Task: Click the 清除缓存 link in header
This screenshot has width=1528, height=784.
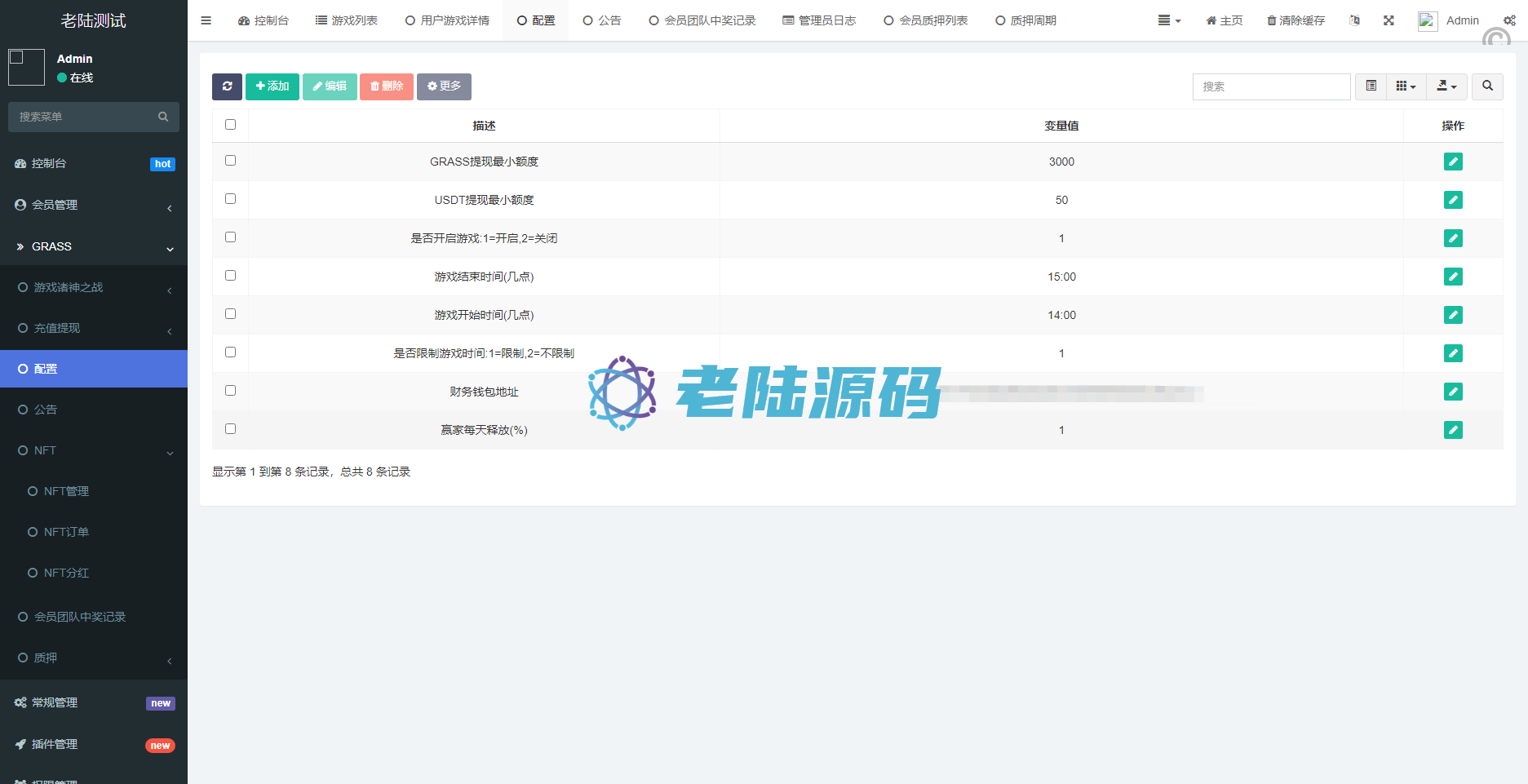Action: click(x=1295, y=20)
